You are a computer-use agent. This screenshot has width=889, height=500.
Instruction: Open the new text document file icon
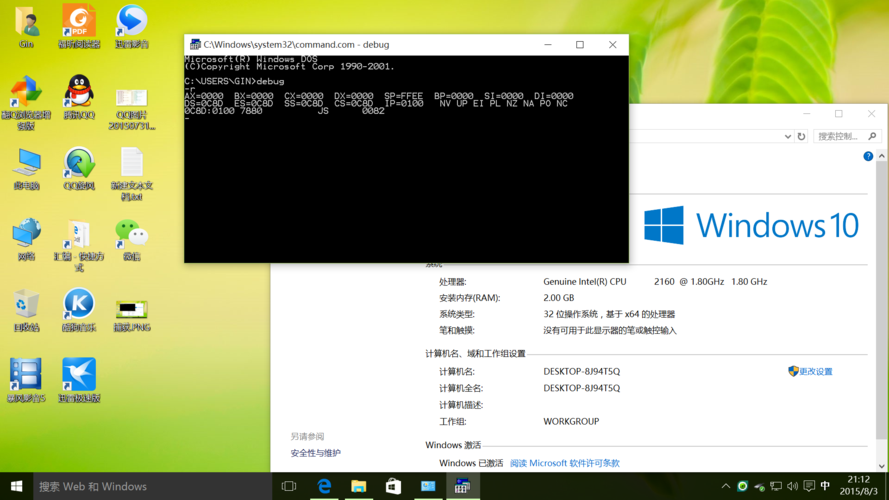point(132,174)
